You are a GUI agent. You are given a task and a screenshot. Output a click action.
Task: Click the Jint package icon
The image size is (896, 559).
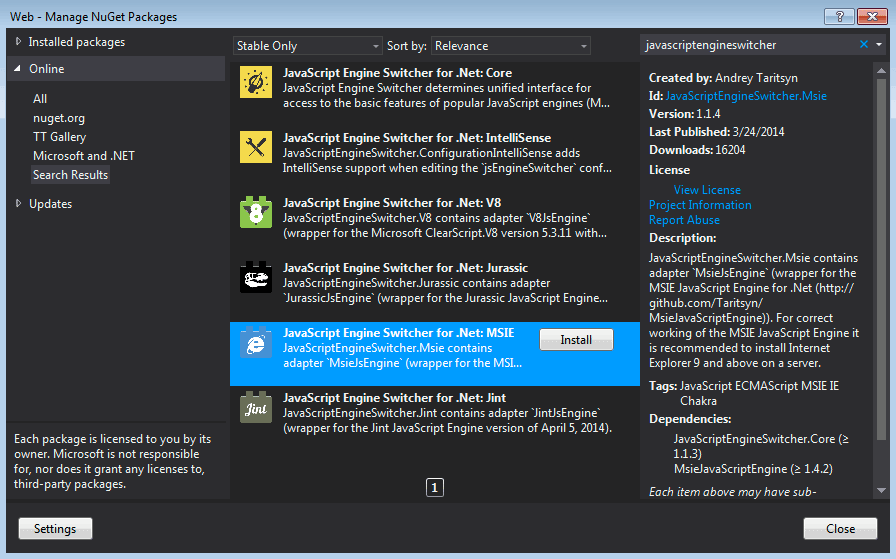(255, 407)
